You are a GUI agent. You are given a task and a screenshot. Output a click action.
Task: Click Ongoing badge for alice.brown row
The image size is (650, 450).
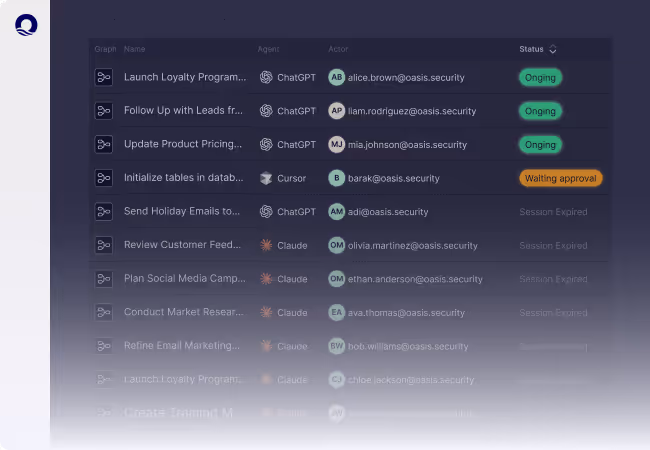click(x=540, y=77)
